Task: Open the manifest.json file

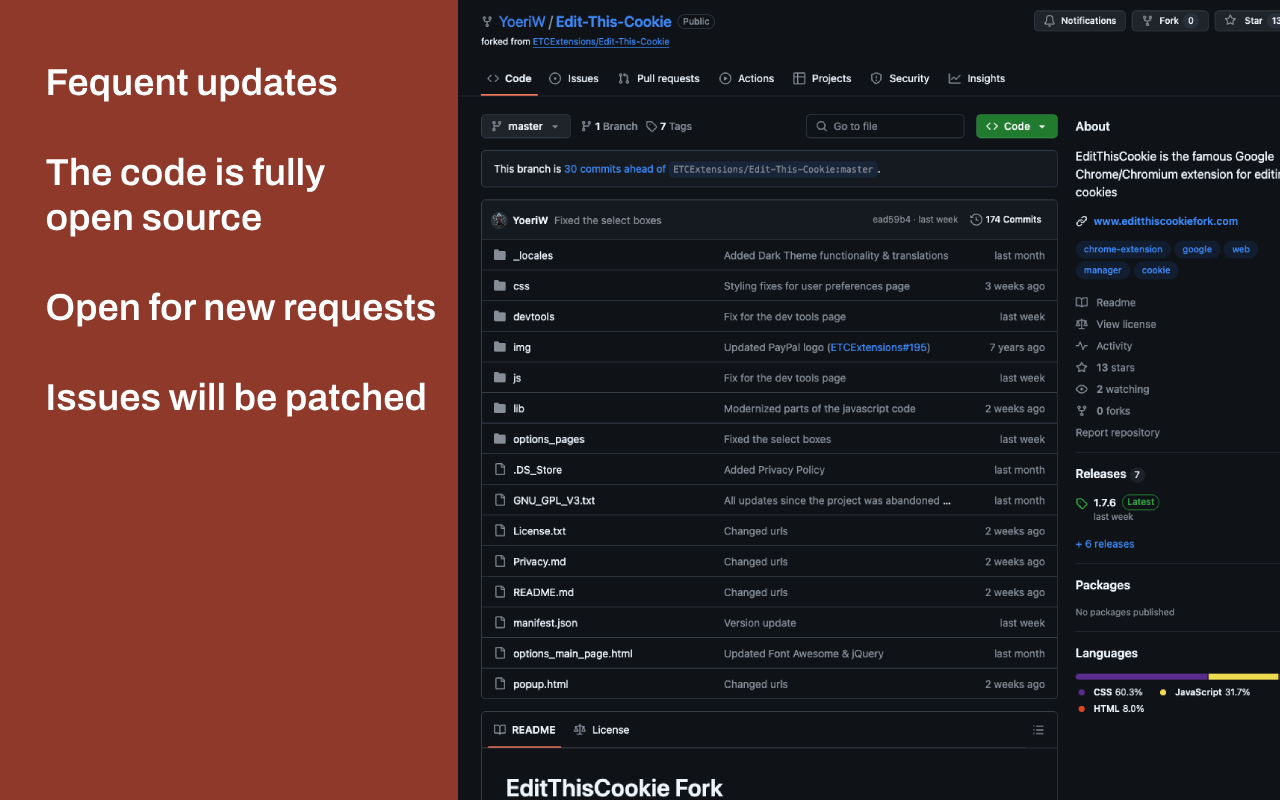Action: (x=545, y=623)
